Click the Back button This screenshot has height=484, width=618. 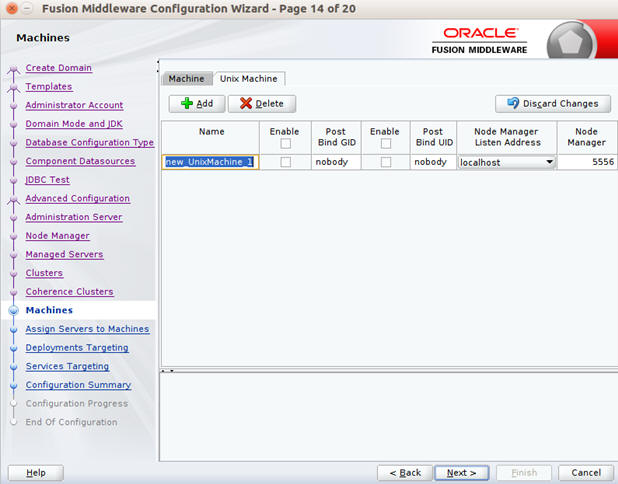(405, 473)
